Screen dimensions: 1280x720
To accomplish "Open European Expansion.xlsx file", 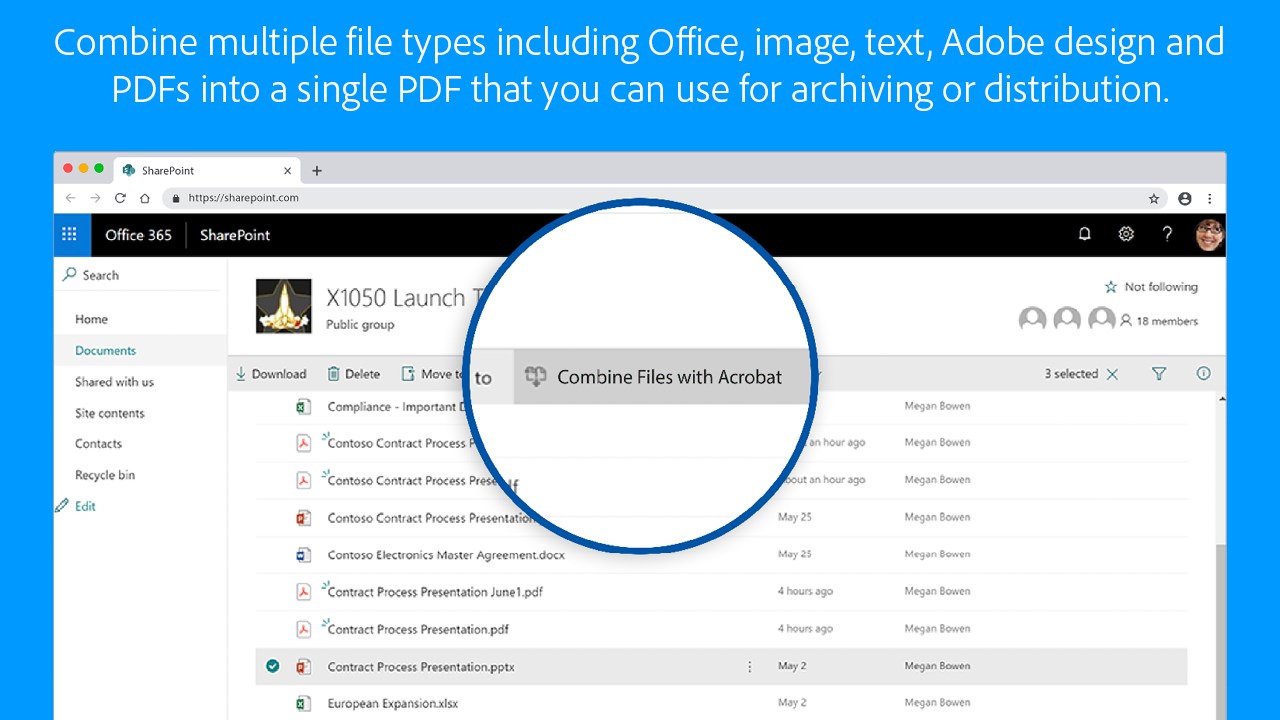I will (394, 704).
